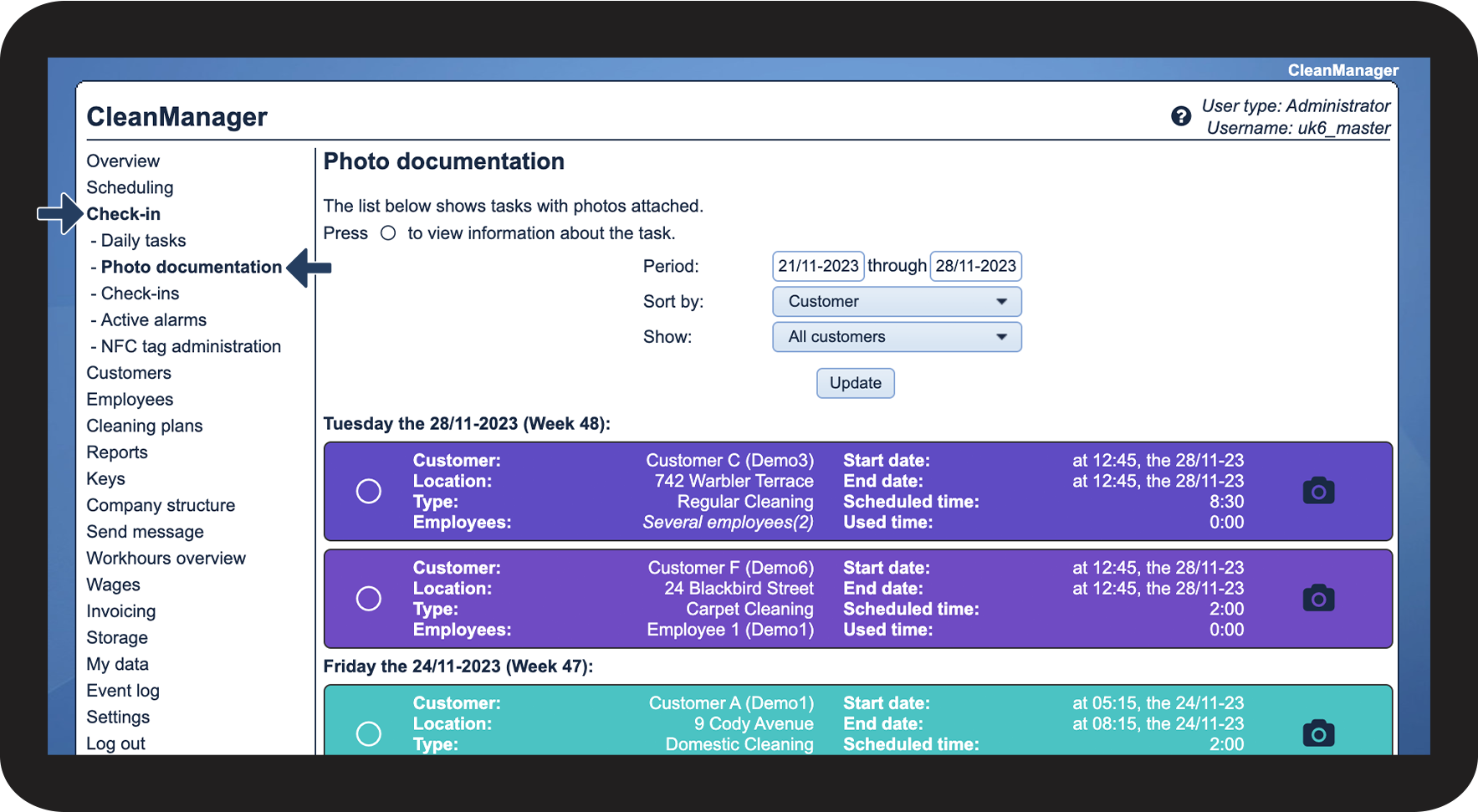
Task: Click the Update button
Action: 855,383
